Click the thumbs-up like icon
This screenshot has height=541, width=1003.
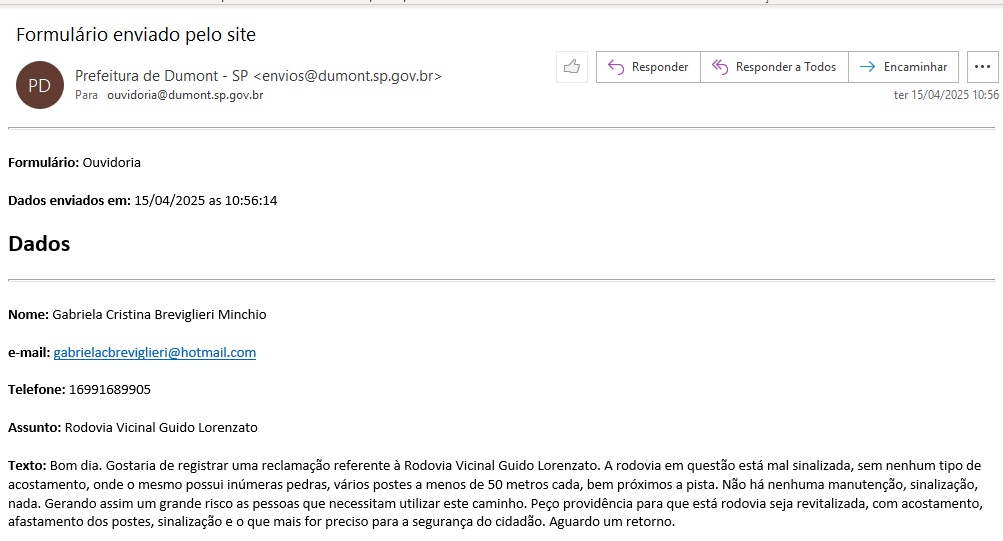(x=572, y=67)
